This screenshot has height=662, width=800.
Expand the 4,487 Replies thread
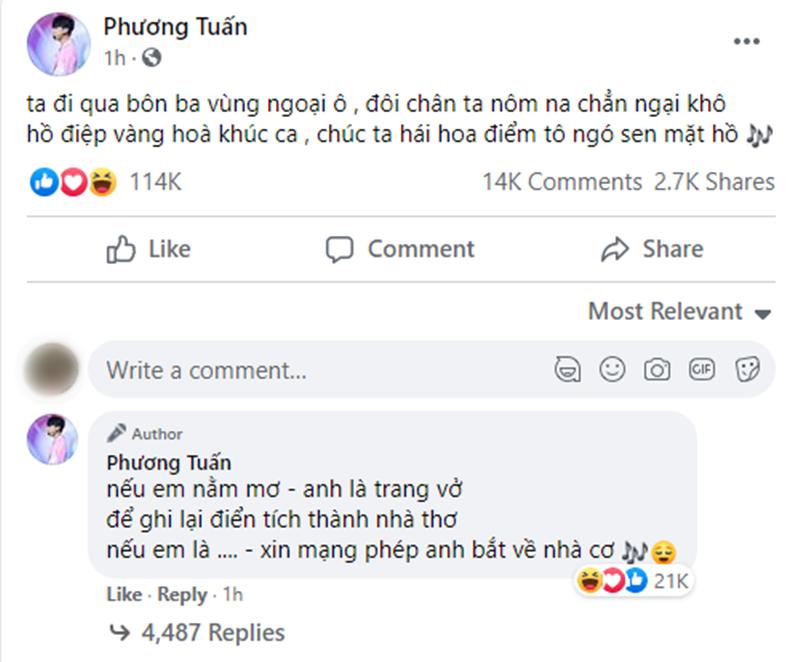197,632
